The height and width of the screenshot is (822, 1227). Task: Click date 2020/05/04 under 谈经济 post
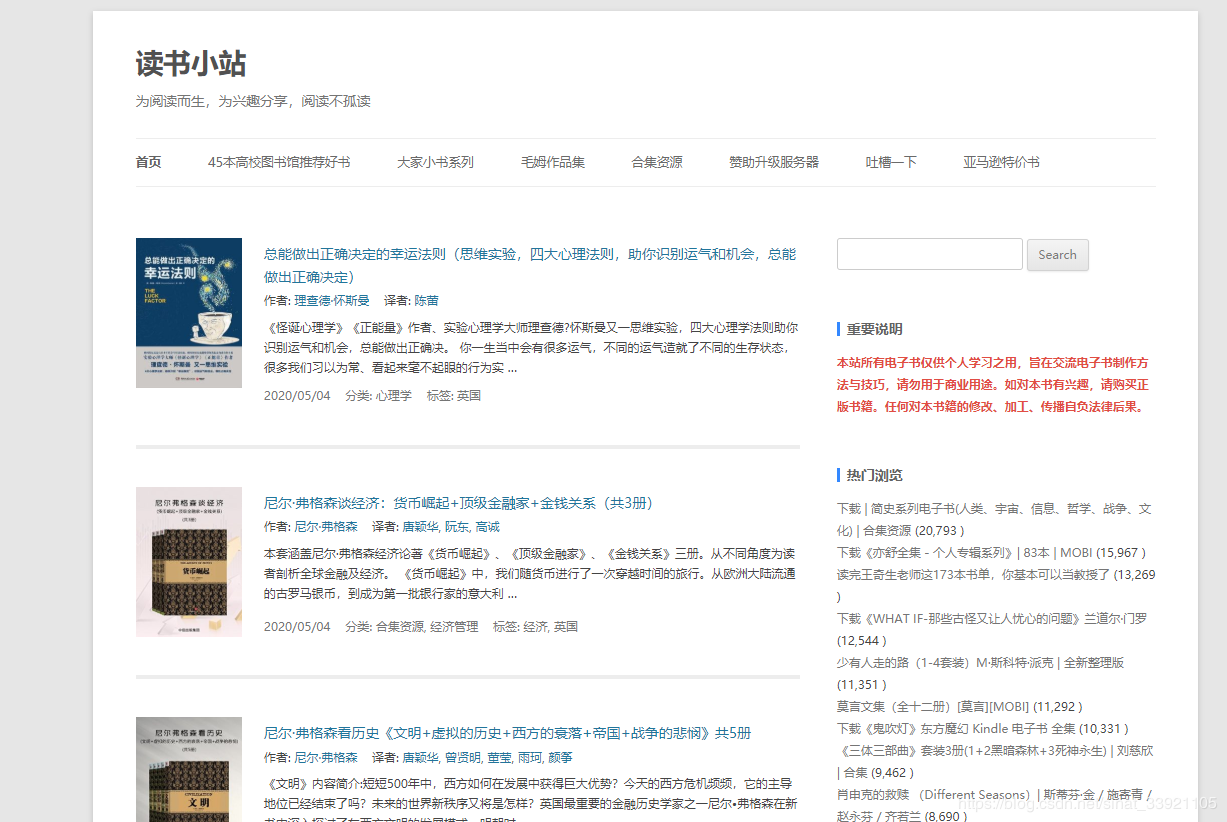297,626
